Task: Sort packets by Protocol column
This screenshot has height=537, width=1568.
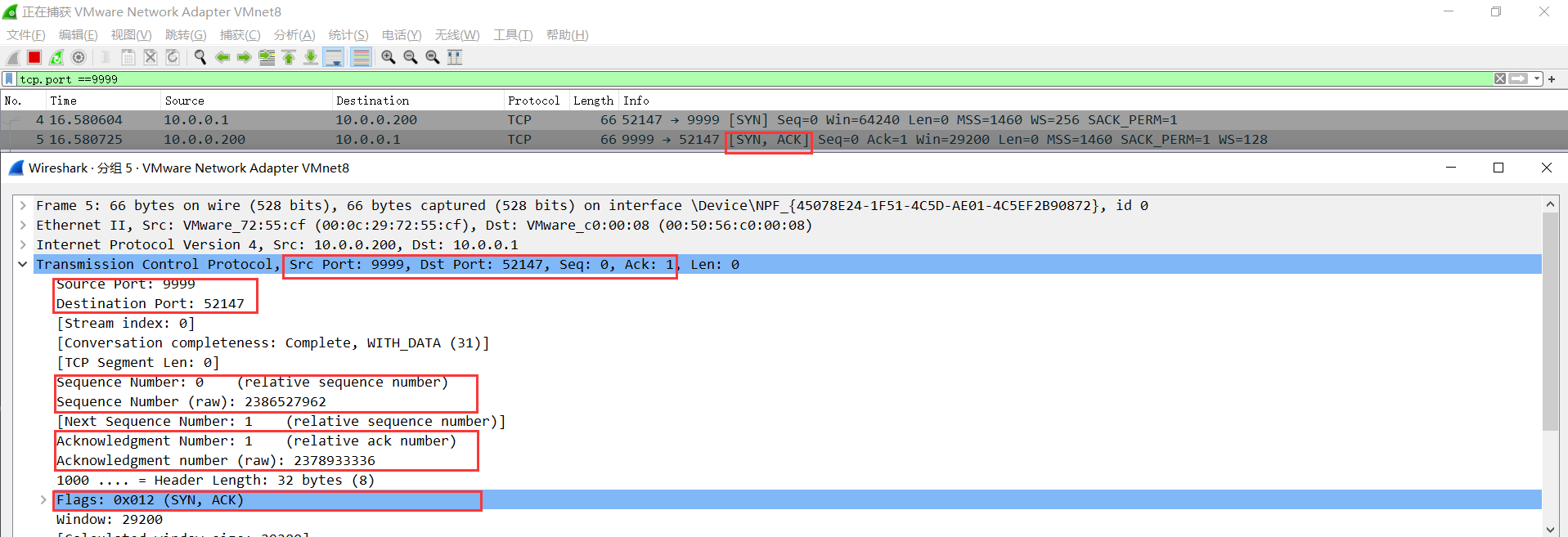Action: (537, 101)
